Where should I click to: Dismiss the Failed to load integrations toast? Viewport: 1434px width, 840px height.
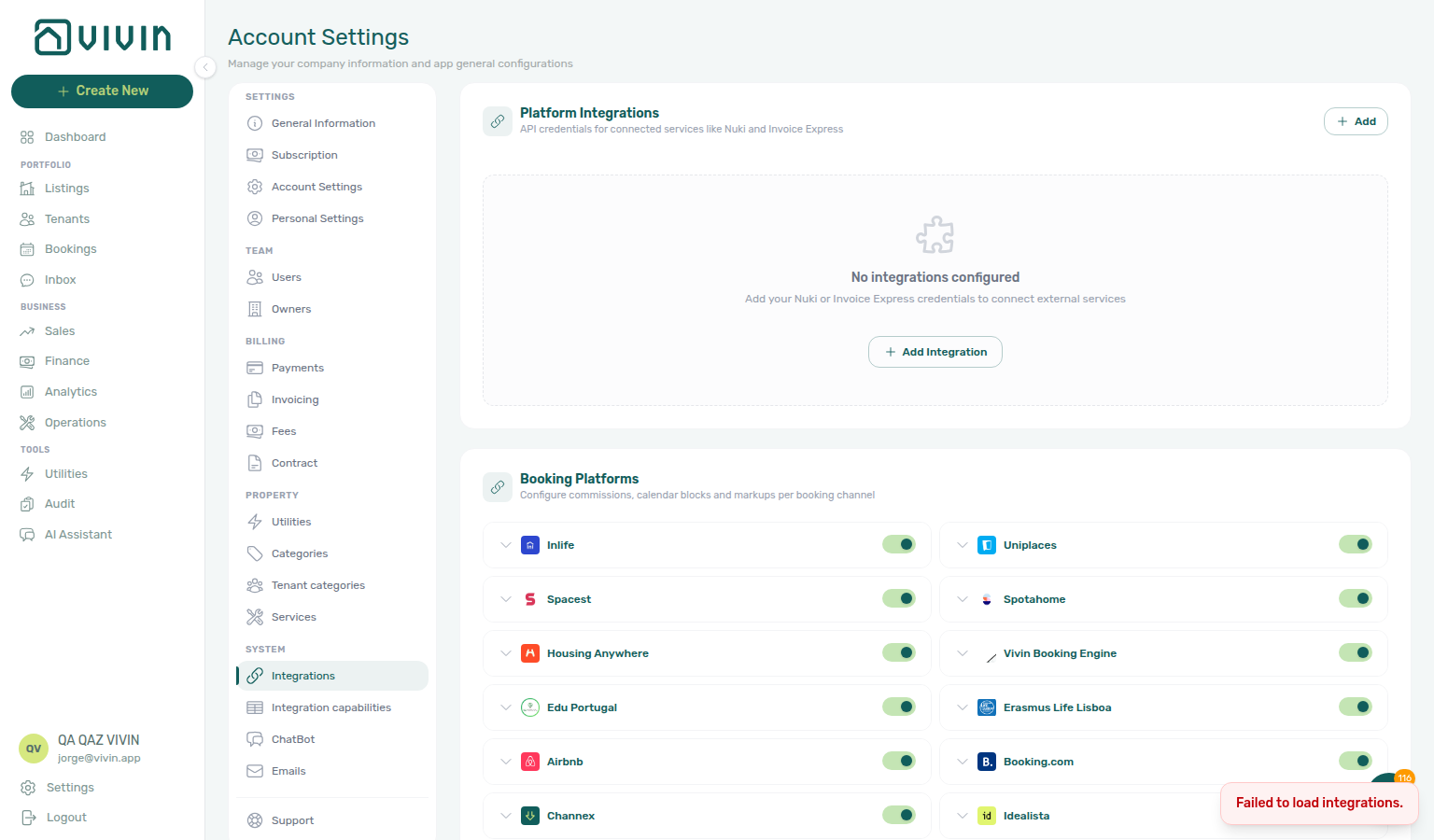click(x=1319, y=803)
